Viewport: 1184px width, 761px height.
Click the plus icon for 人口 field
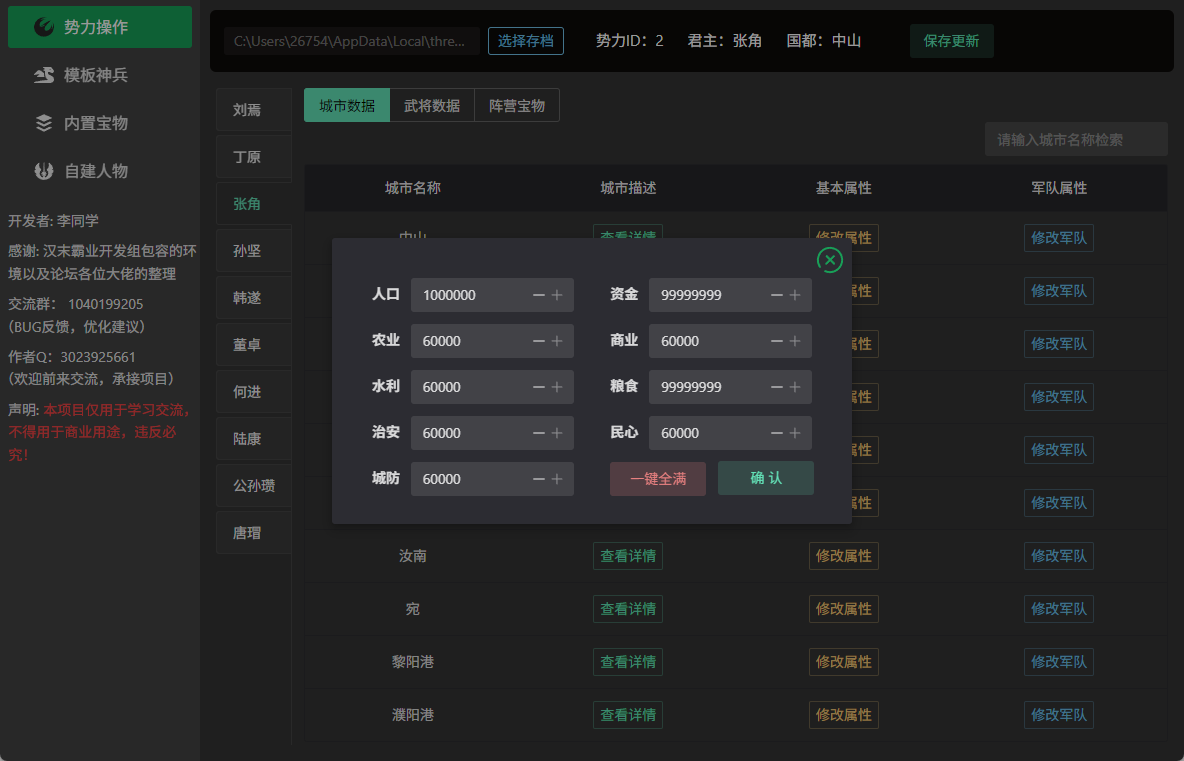click(557, 295)
